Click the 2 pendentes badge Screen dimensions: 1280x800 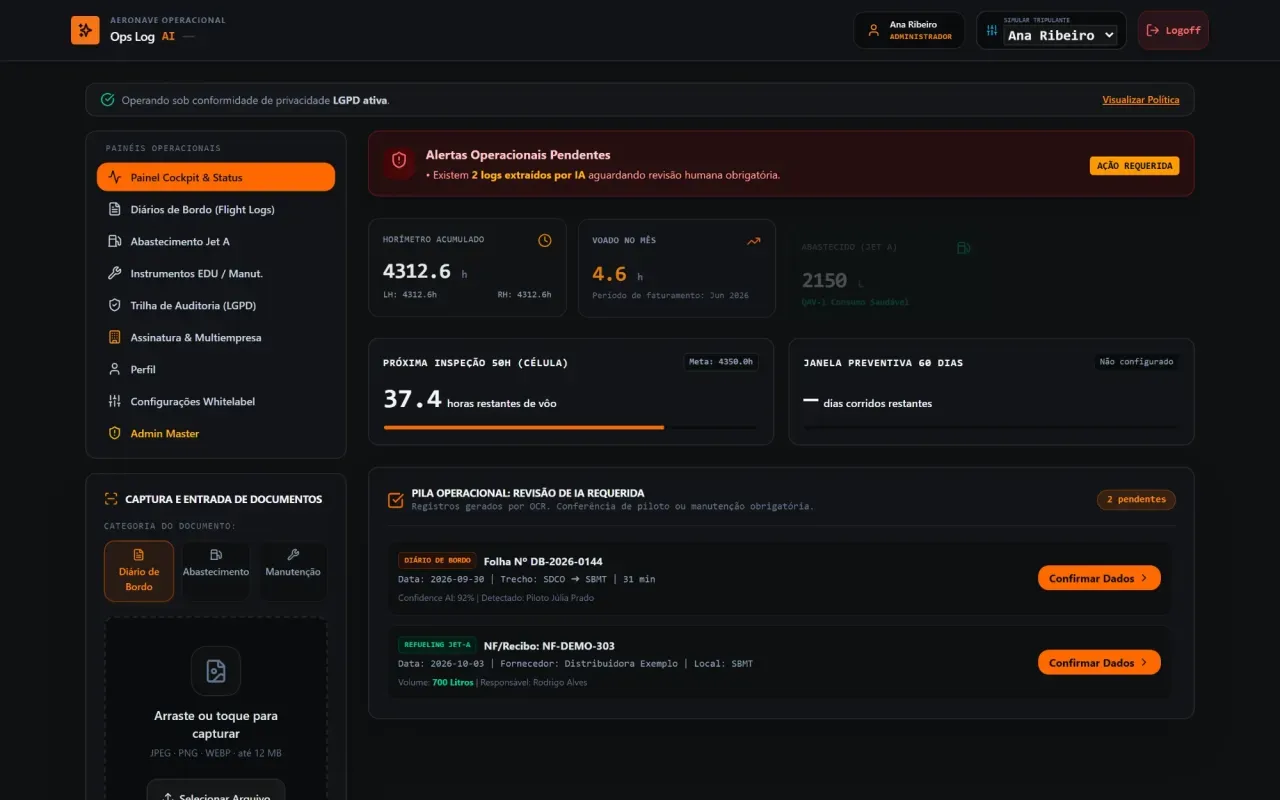coord(1136,499)
